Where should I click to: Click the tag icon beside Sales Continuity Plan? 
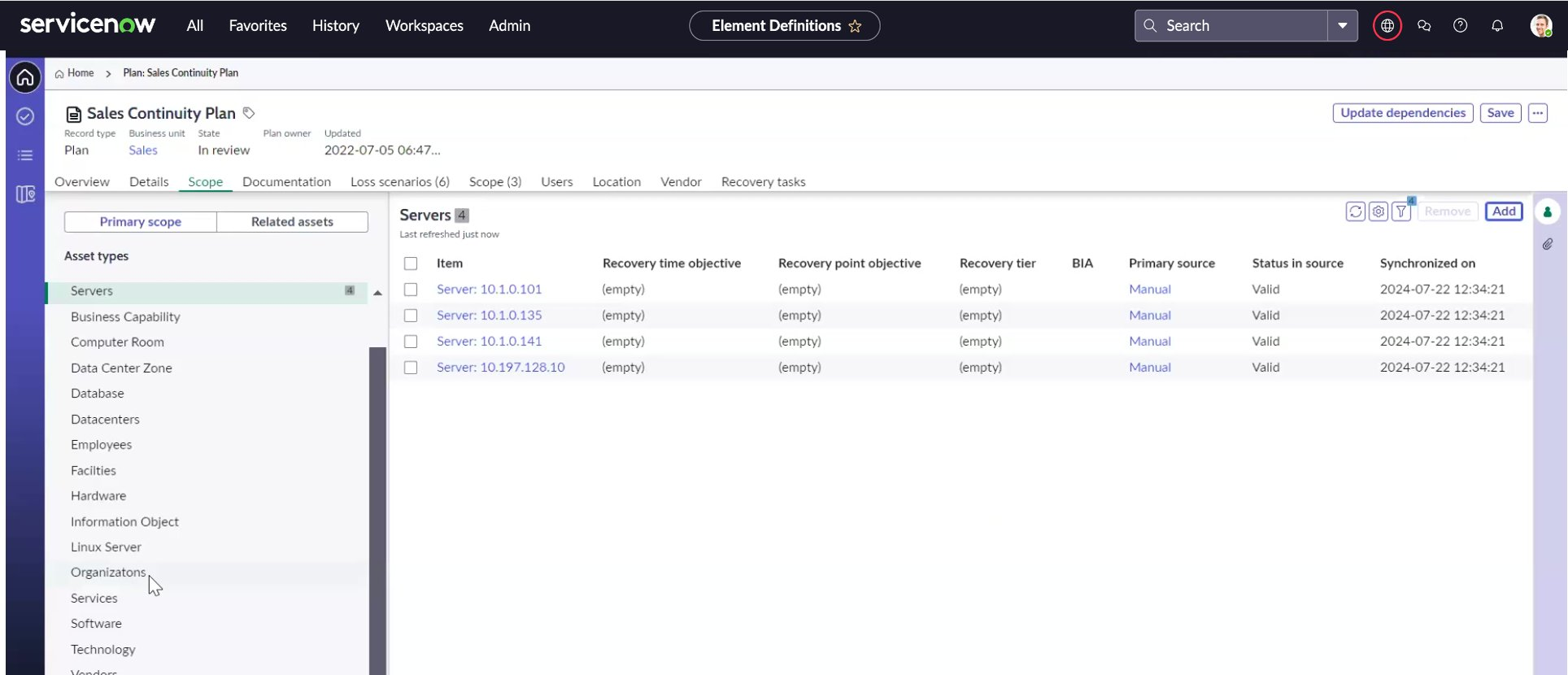[249, 113]
